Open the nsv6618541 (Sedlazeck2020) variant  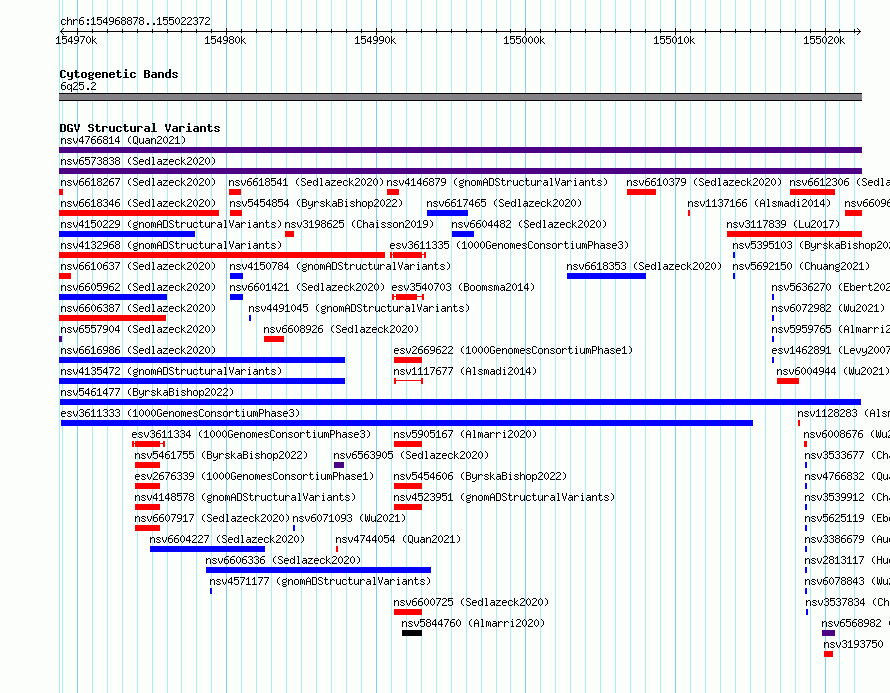point(306,182)
